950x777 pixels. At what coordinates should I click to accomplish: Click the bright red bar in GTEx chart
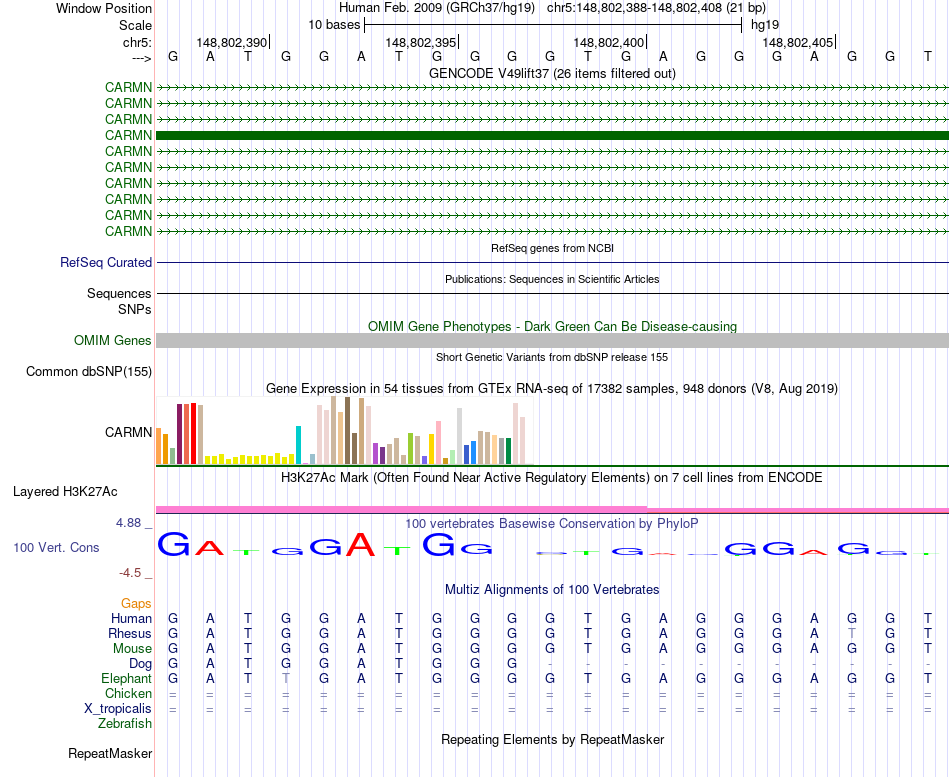193,434
